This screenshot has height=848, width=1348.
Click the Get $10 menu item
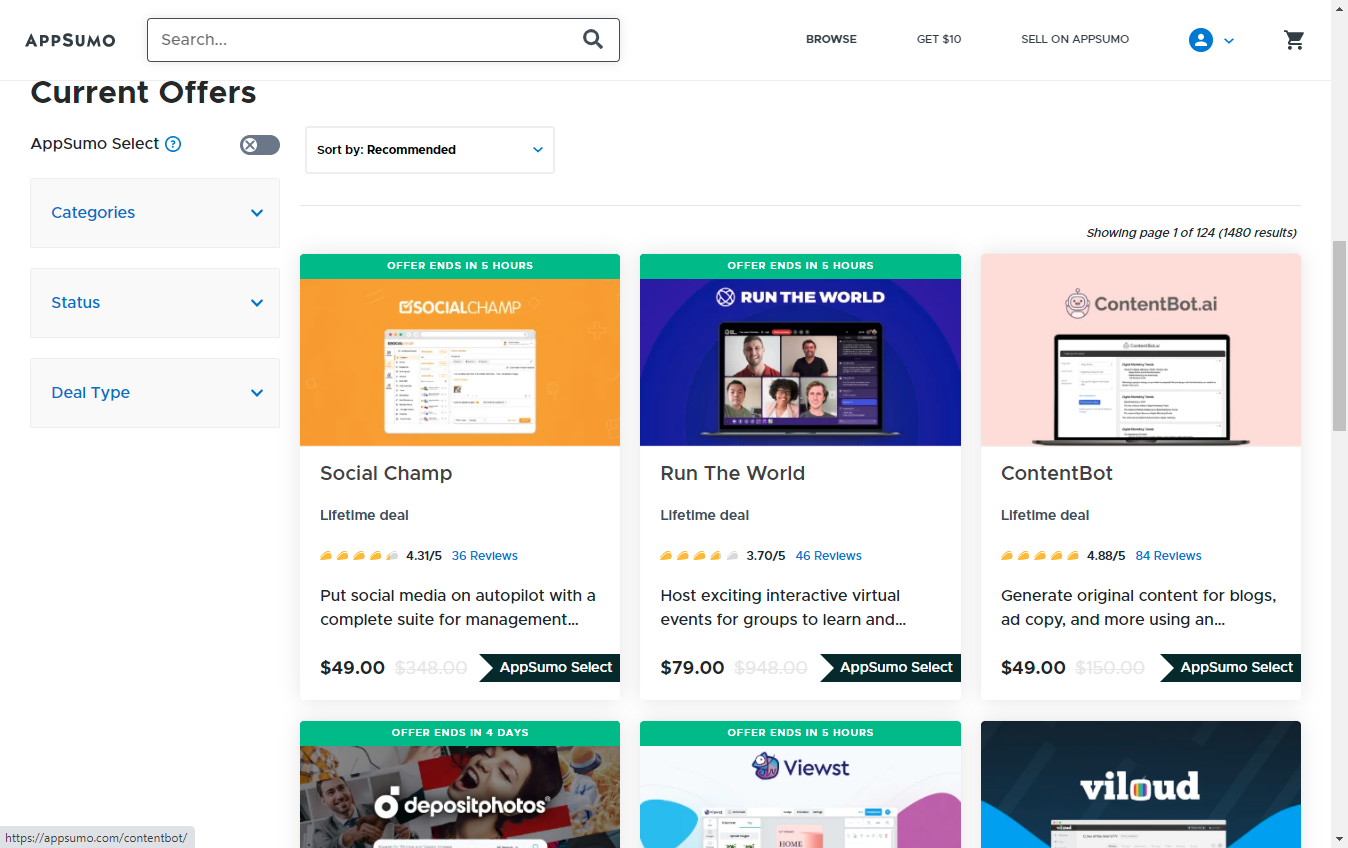coord(939,39)
